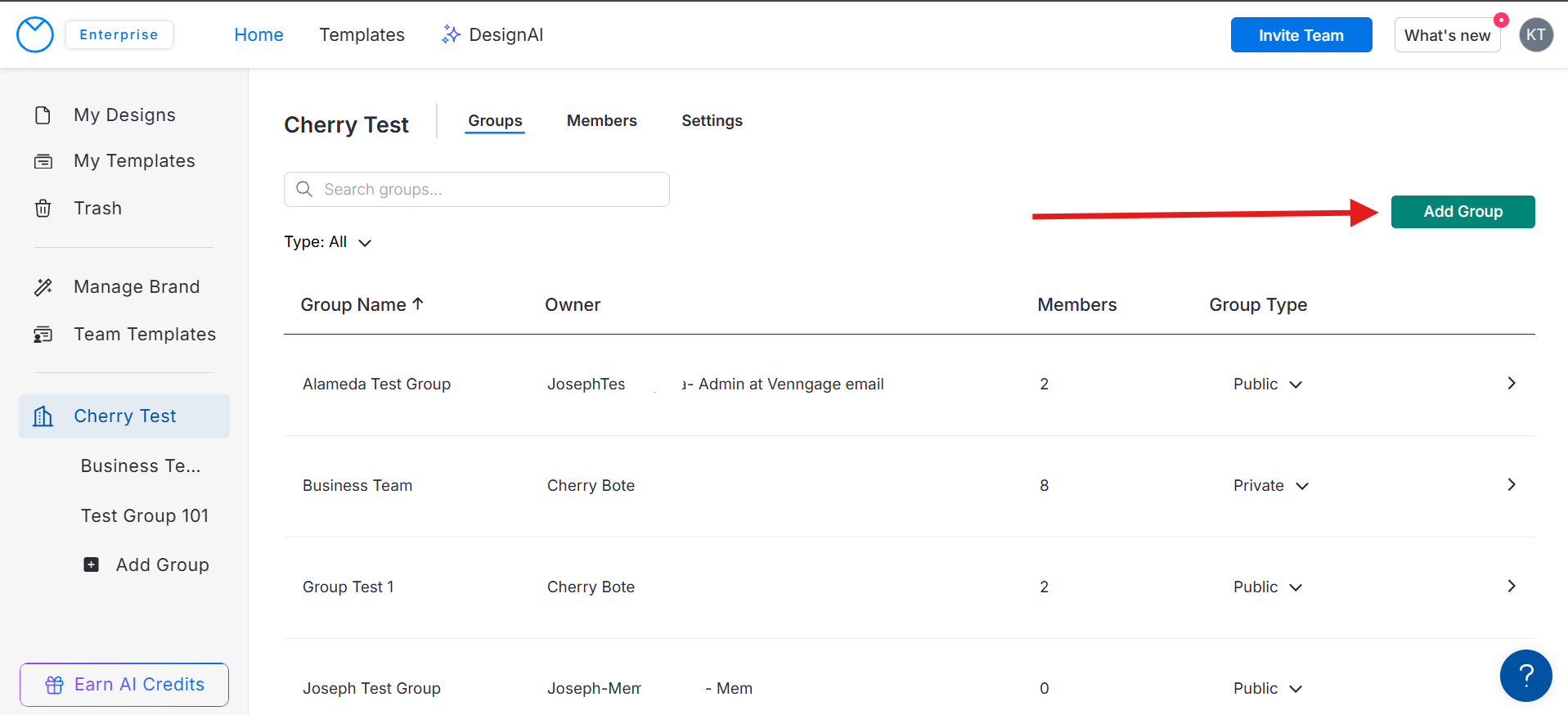This screenshot has width=1568, height=715.
Task: Click the Cherry Test building icon
Action: click(43, 416)
